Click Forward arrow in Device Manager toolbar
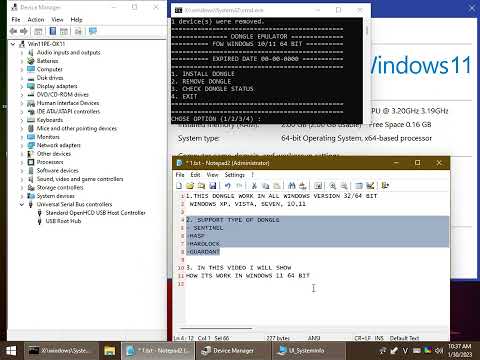 pos(24,31)
